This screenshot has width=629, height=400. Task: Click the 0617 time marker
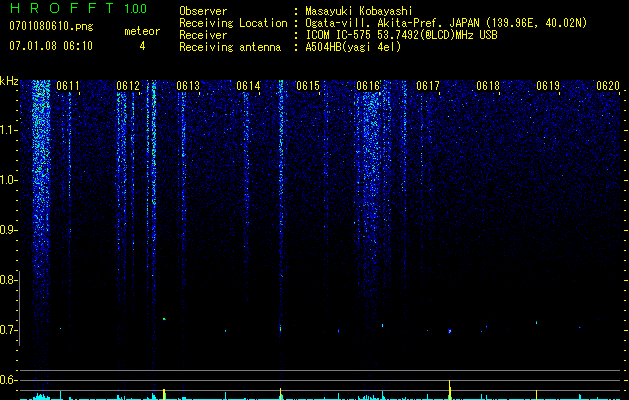pos(428,86)
